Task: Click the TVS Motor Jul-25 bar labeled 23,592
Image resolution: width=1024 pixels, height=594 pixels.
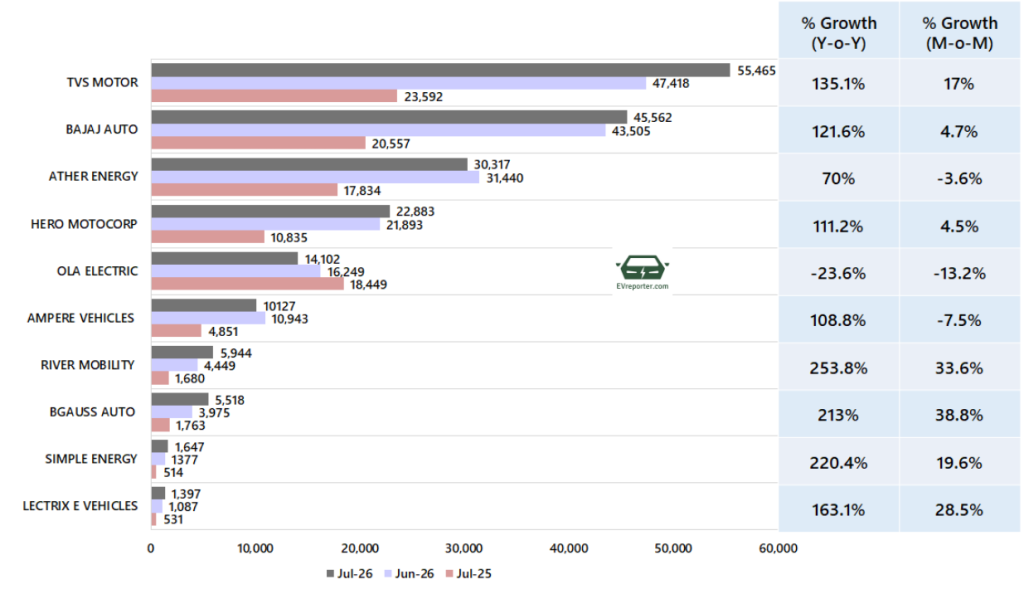Action: tap(274, 96)
